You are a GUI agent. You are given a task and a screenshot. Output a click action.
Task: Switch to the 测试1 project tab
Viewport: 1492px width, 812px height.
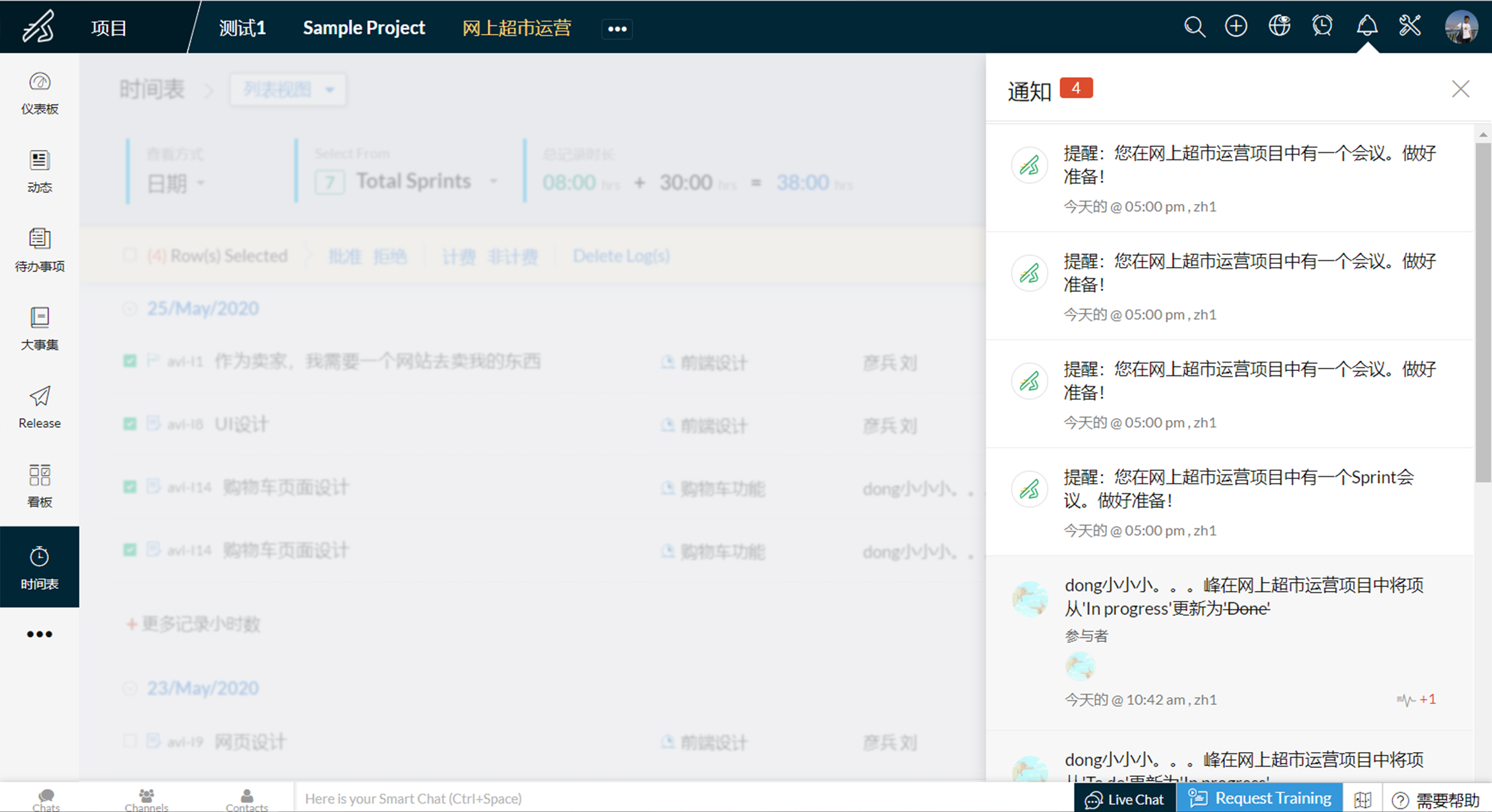pos(242,28)
